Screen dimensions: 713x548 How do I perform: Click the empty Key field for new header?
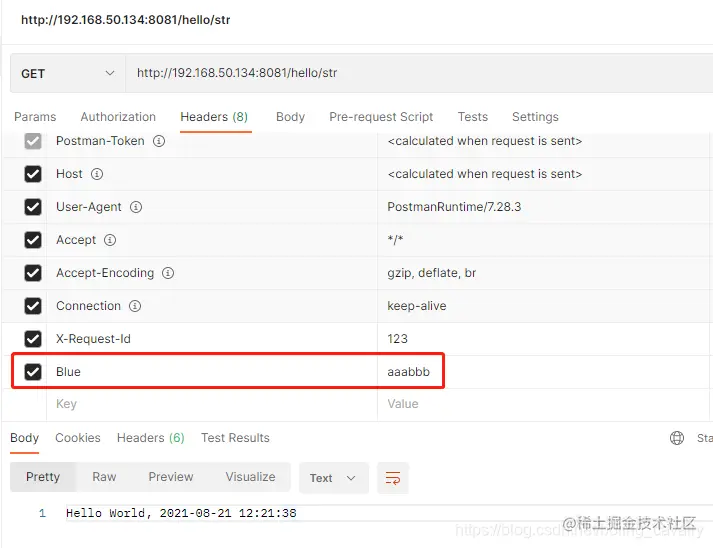(x=212, y=404)
